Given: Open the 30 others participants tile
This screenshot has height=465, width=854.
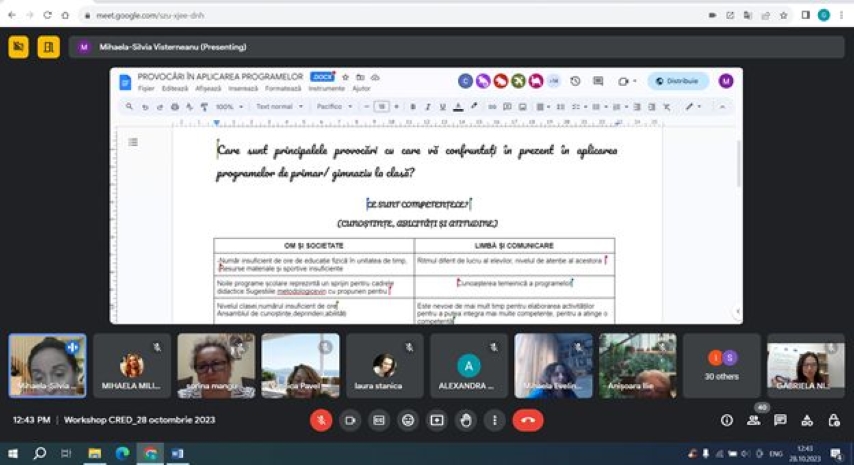Looking at the screenshot, I should [x=722, y=366].
